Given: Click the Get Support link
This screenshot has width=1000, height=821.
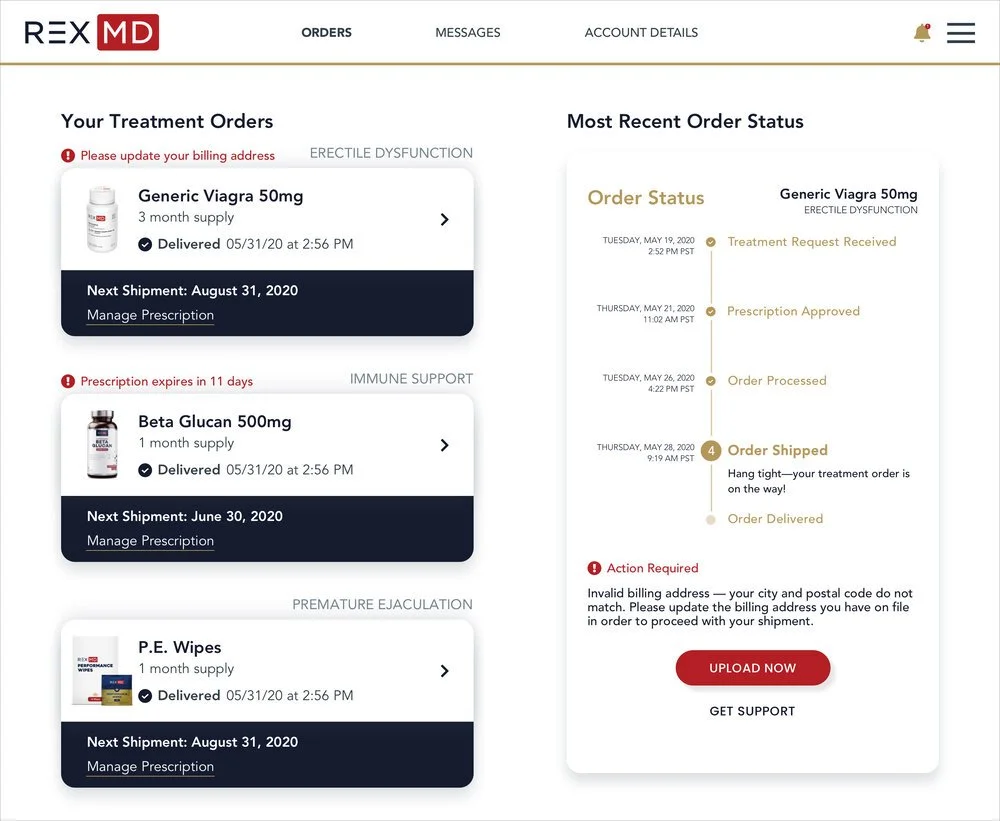Looking at the screenshot, I should [x=753, y=711].
